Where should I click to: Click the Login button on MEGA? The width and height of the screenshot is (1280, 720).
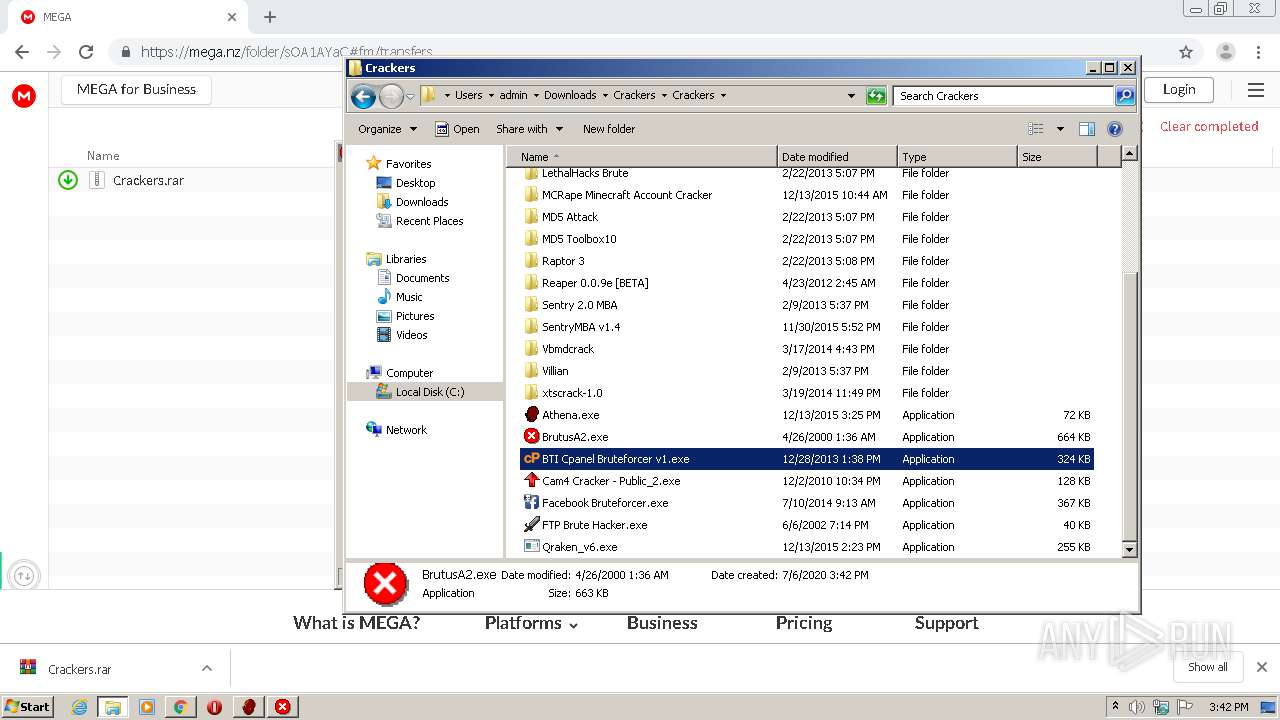click(1179, 89)
